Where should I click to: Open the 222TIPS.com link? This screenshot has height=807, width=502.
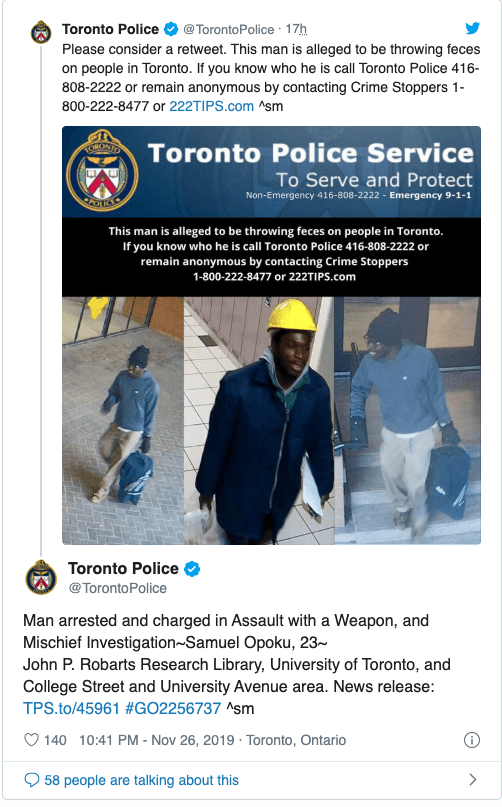[212, 106]
